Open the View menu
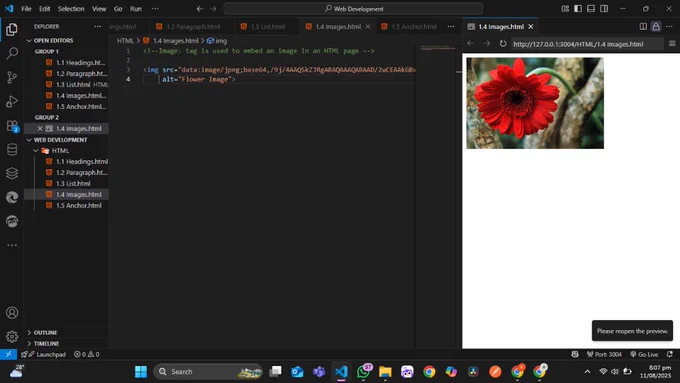Viewport: 680px width, 383px height. pos(99,9)
